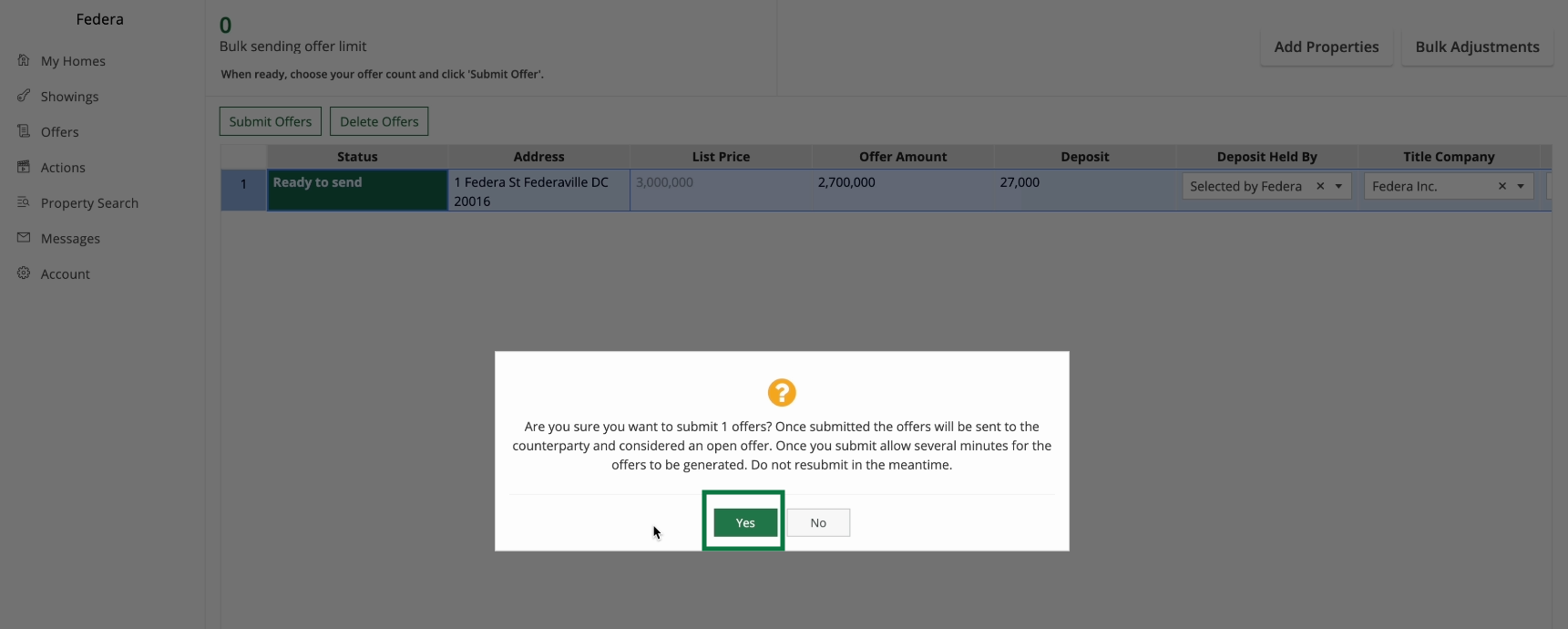The image size is (1568, 629).
Task: Click the Deposit column header
Action: pos(1085,157)
